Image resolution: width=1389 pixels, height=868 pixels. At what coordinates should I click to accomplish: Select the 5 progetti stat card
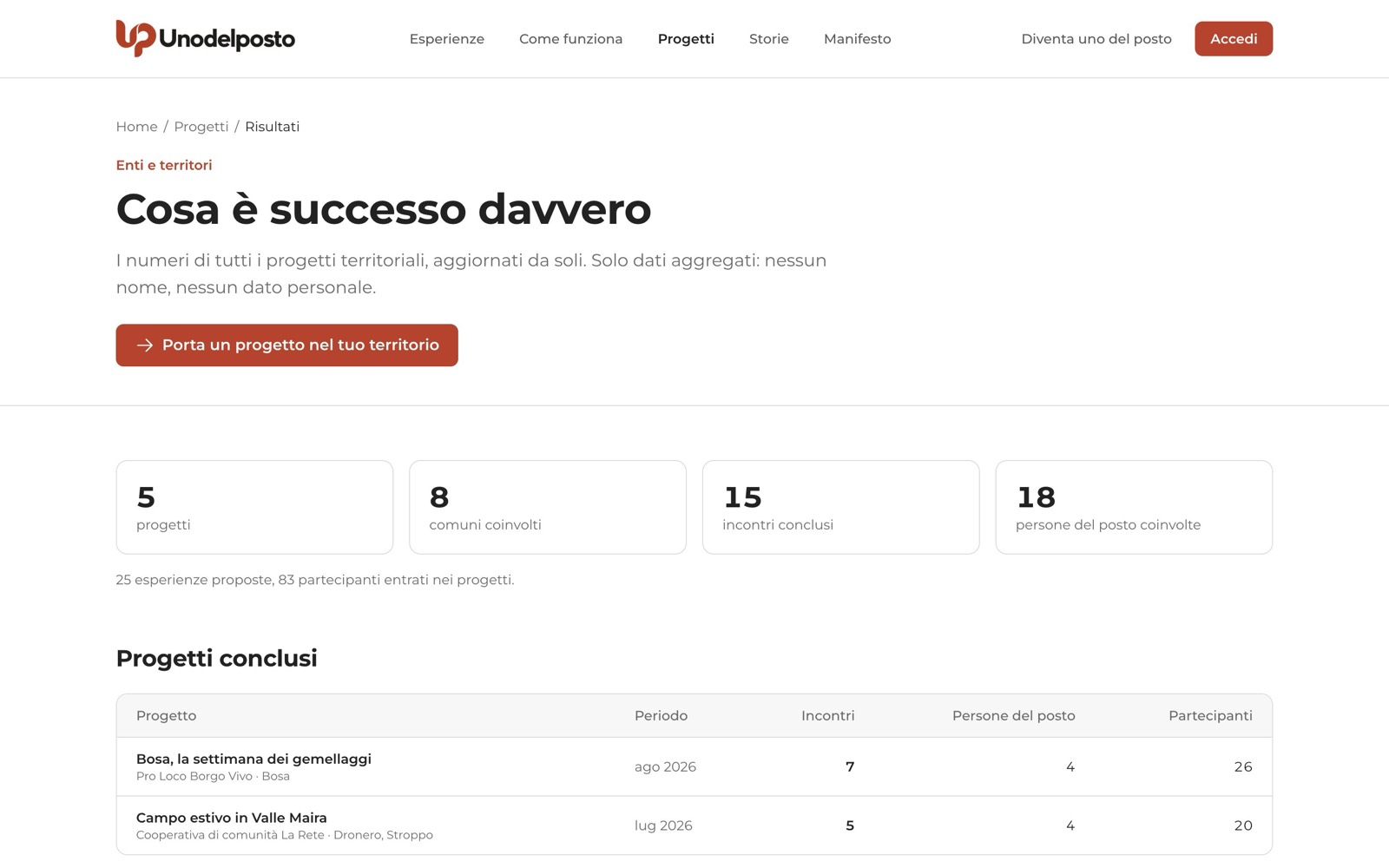tap(254, 507)
